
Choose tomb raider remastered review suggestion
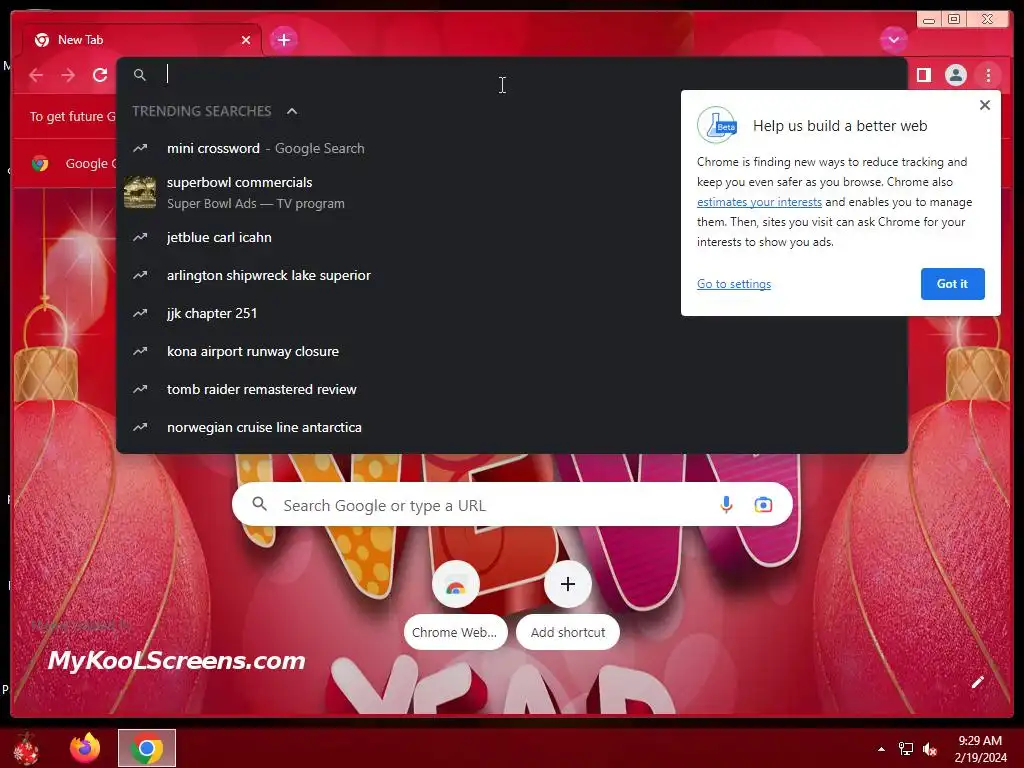(511, 389)
